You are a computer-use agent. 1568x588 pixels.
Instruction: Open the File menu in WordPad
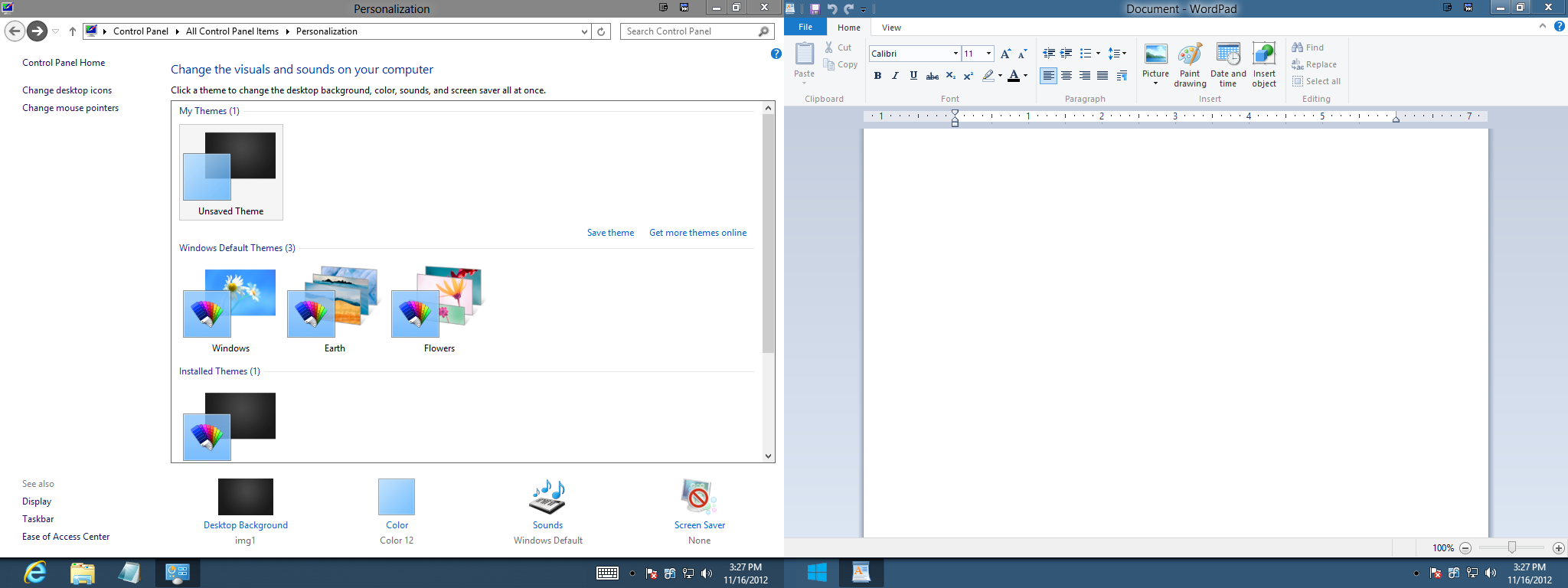[x=805, y=28]
